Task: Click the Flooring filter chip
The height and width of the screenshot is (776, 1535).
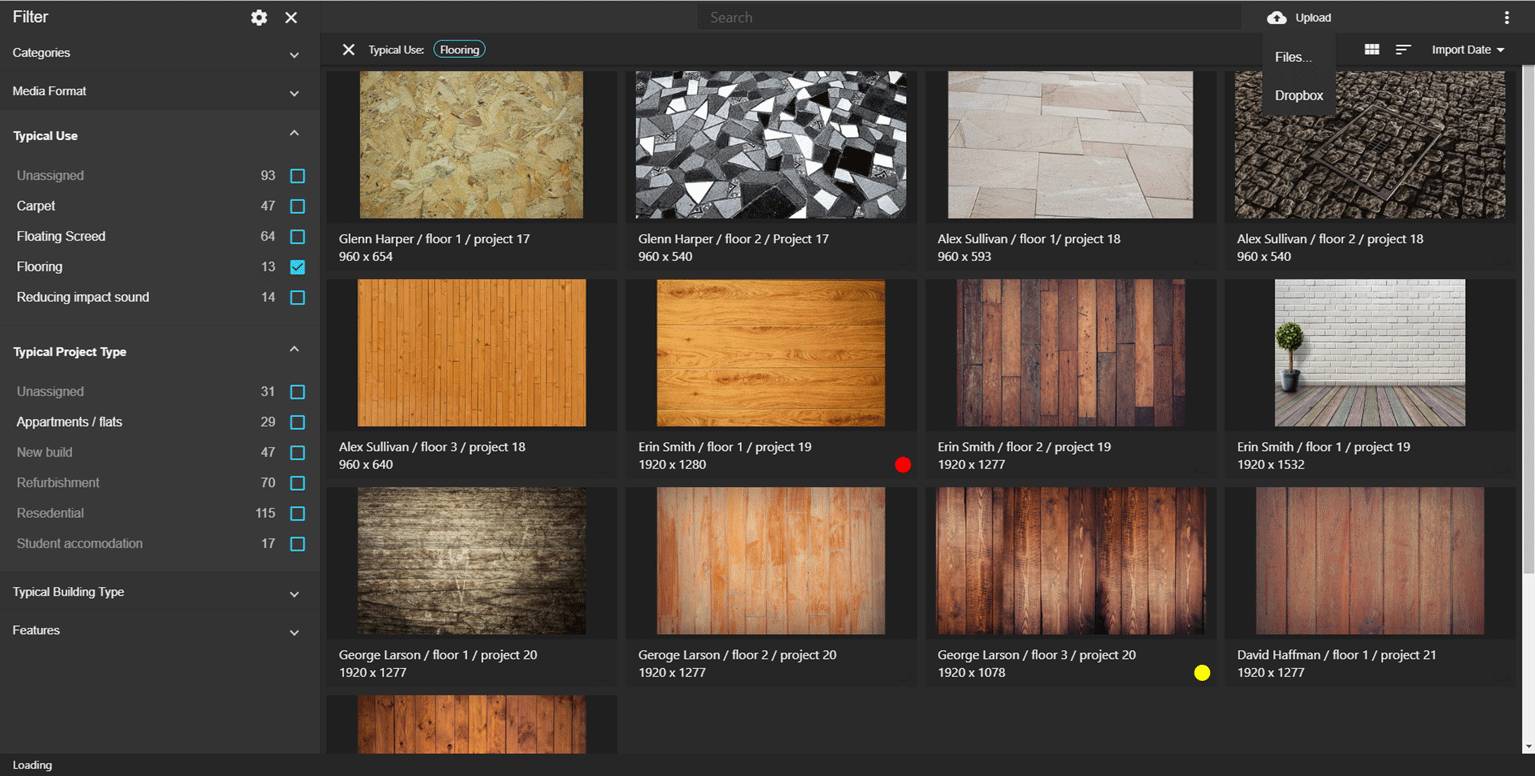Action: tap(459, 50)
